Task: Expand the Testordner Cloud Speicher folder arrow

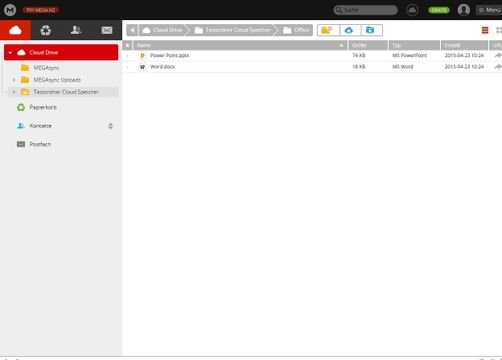Action: pyautogui.click(x=14, y=92)
